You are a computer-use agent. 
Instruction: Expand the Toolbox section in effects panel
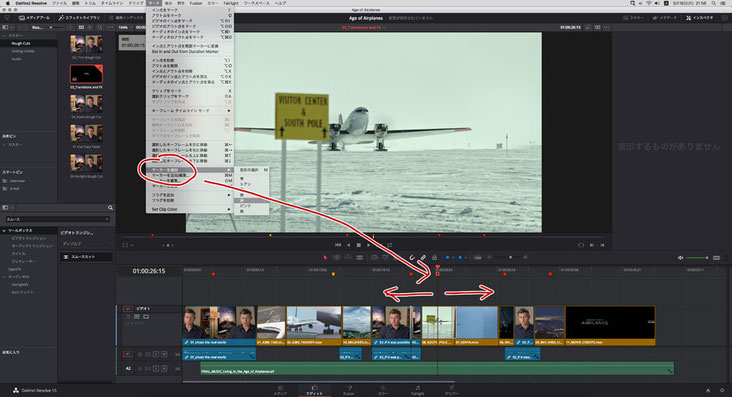pyautogui.click(x=20, y=231)
